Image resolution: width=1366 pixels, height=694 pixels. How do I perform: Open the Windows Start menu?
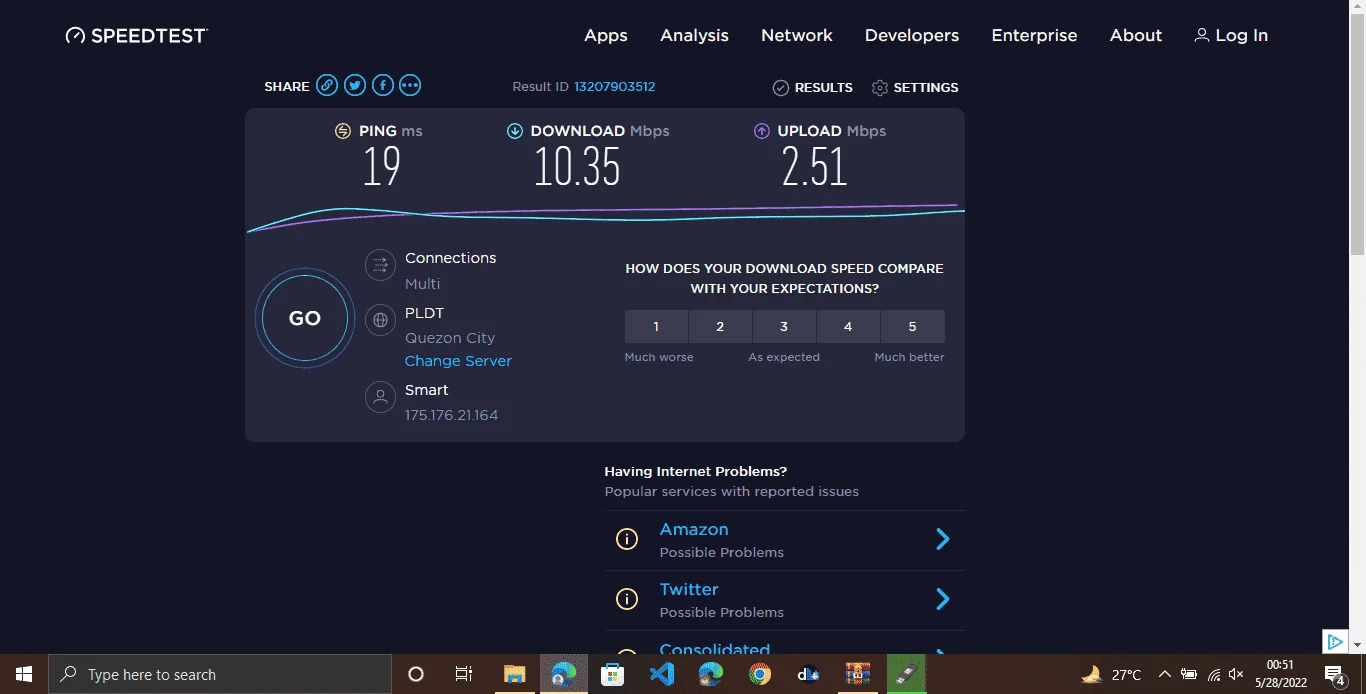point(24,674)
